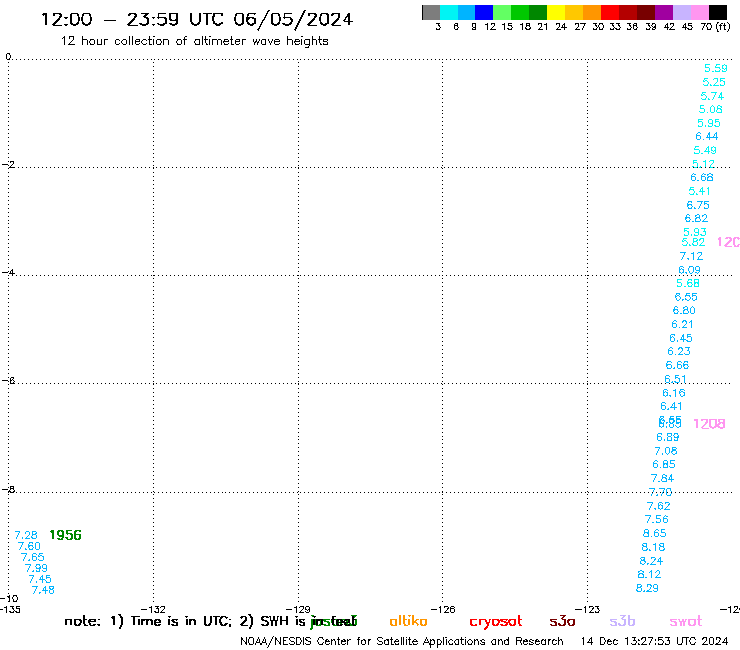Click the 8.65 wave height value
The image size is (740, 650).
click(655, 533)
